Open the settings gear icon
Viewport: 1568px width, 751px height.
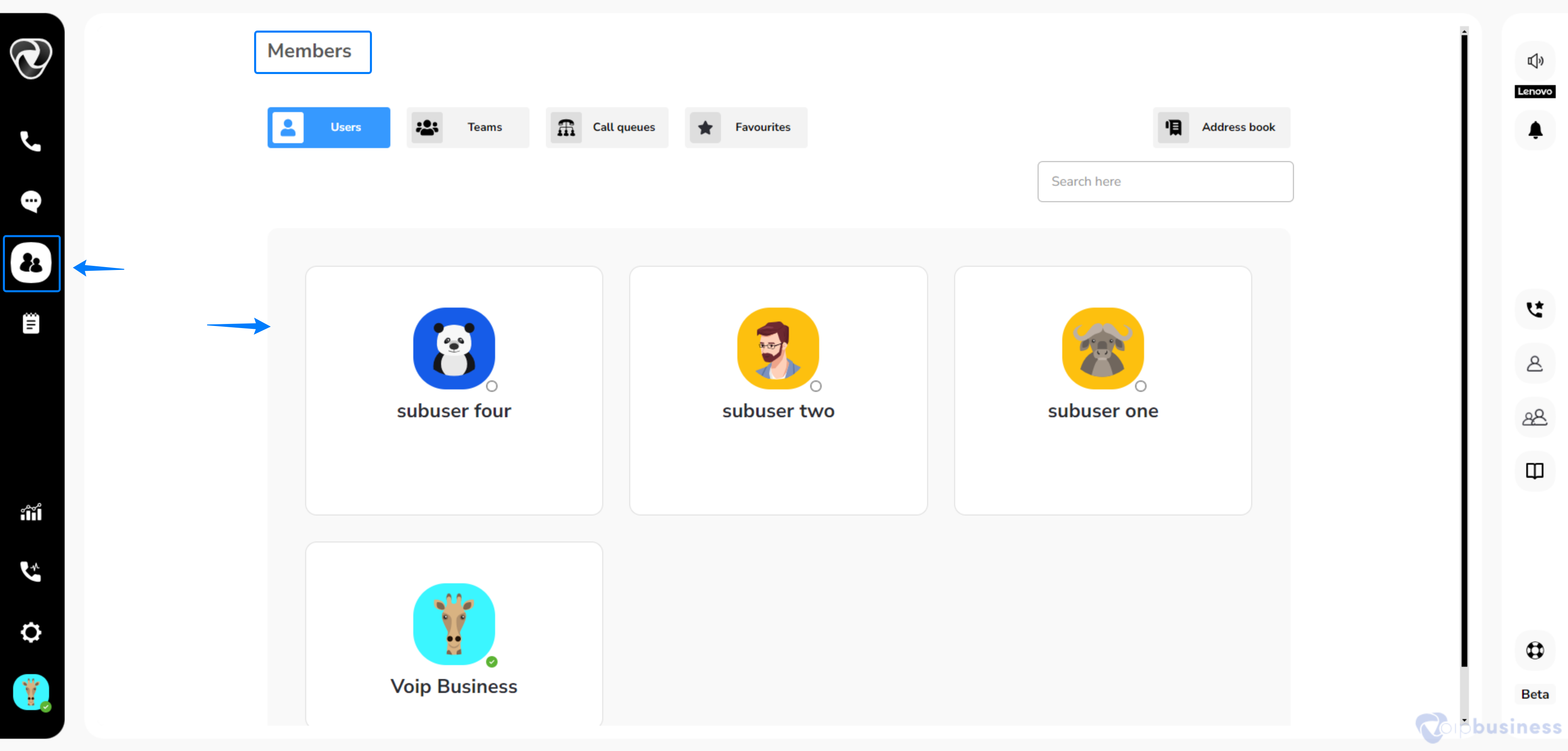coord(30,632)
